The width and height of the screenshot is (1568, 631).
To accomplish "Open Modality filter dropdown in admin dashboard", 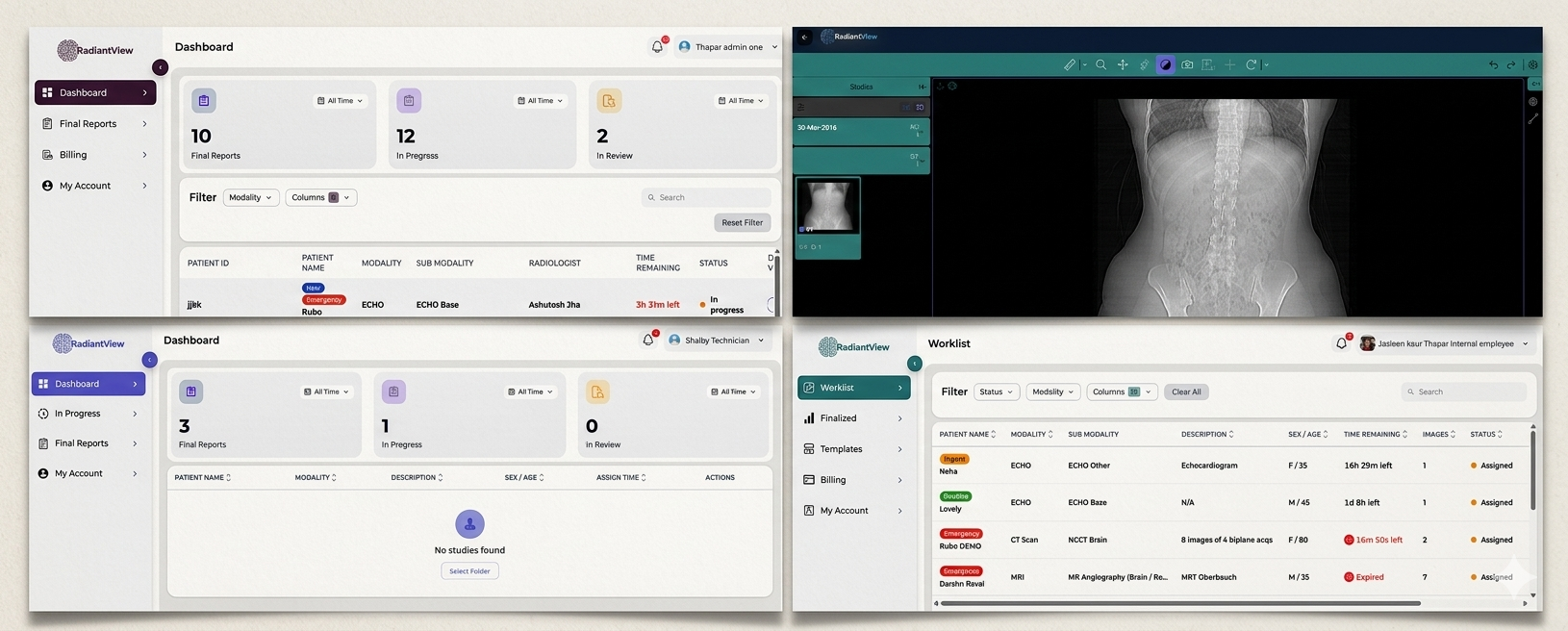I will [251, 197].
